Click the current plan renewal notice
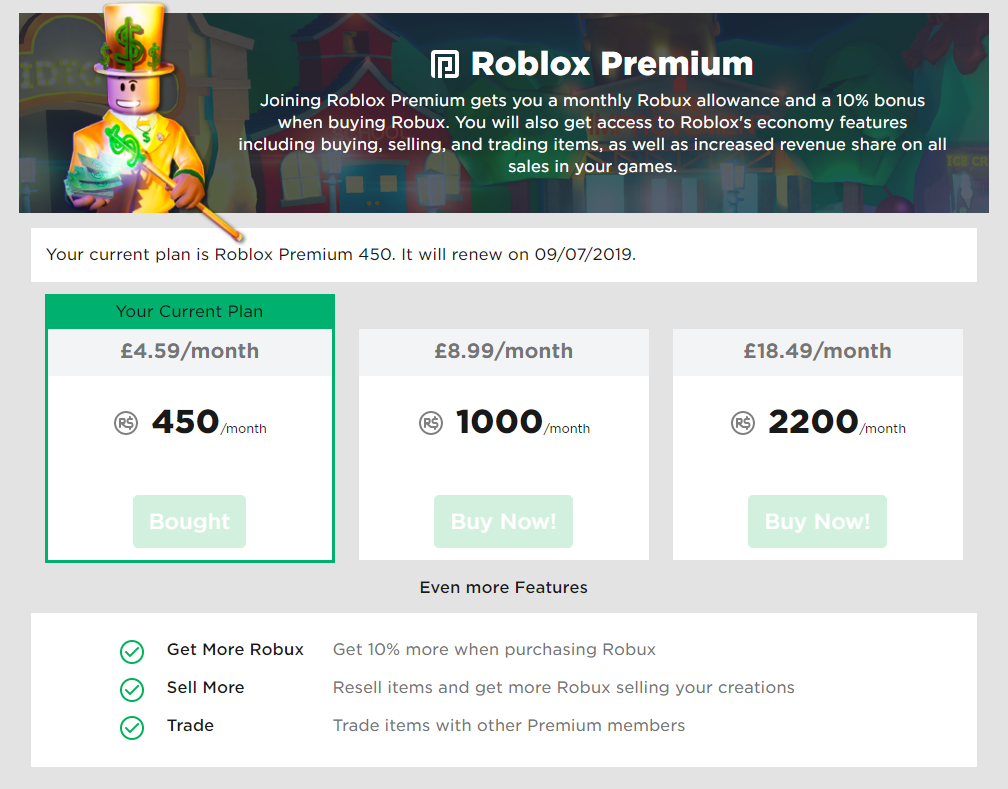The width and height of the screenshot is (1008, 789). (341, 255)
